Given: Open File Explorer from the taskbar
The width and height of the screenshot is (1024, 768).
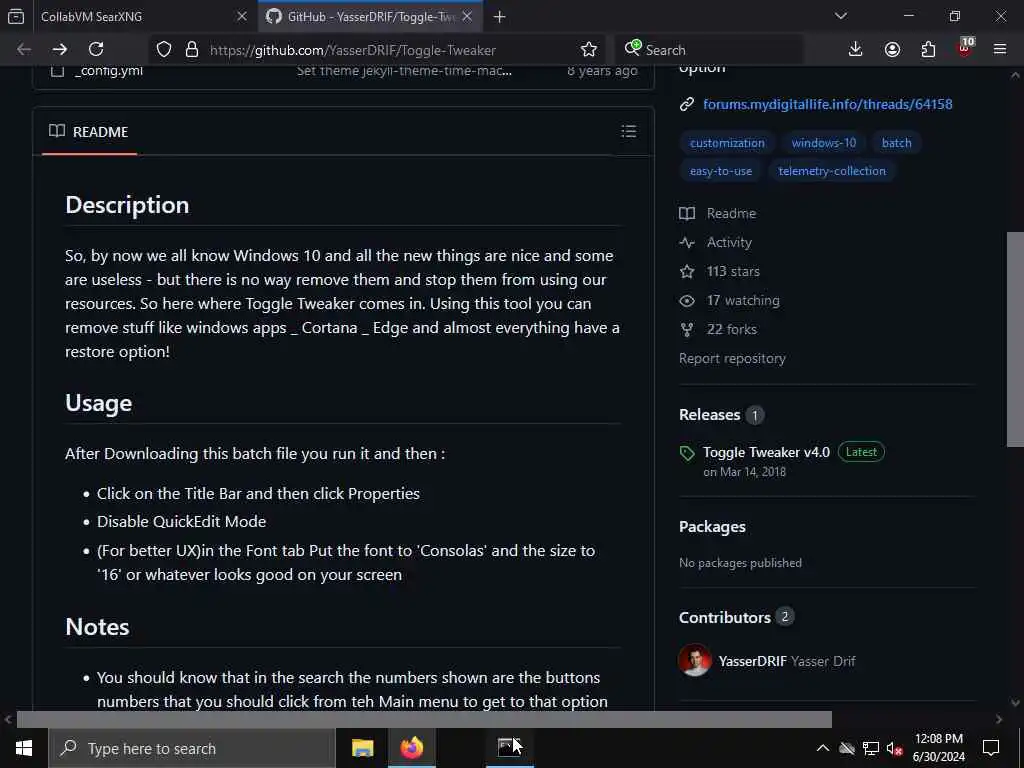Looking at the screenshot, I should 362,748.
